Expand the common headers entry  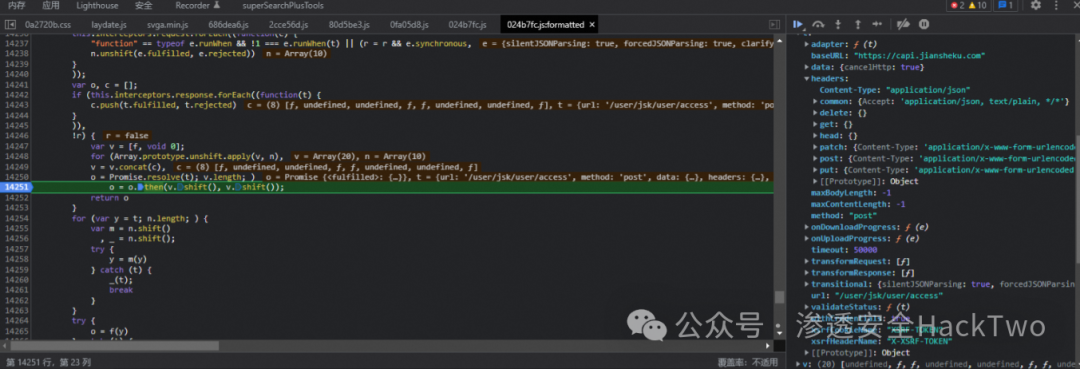tap(816, 101)
